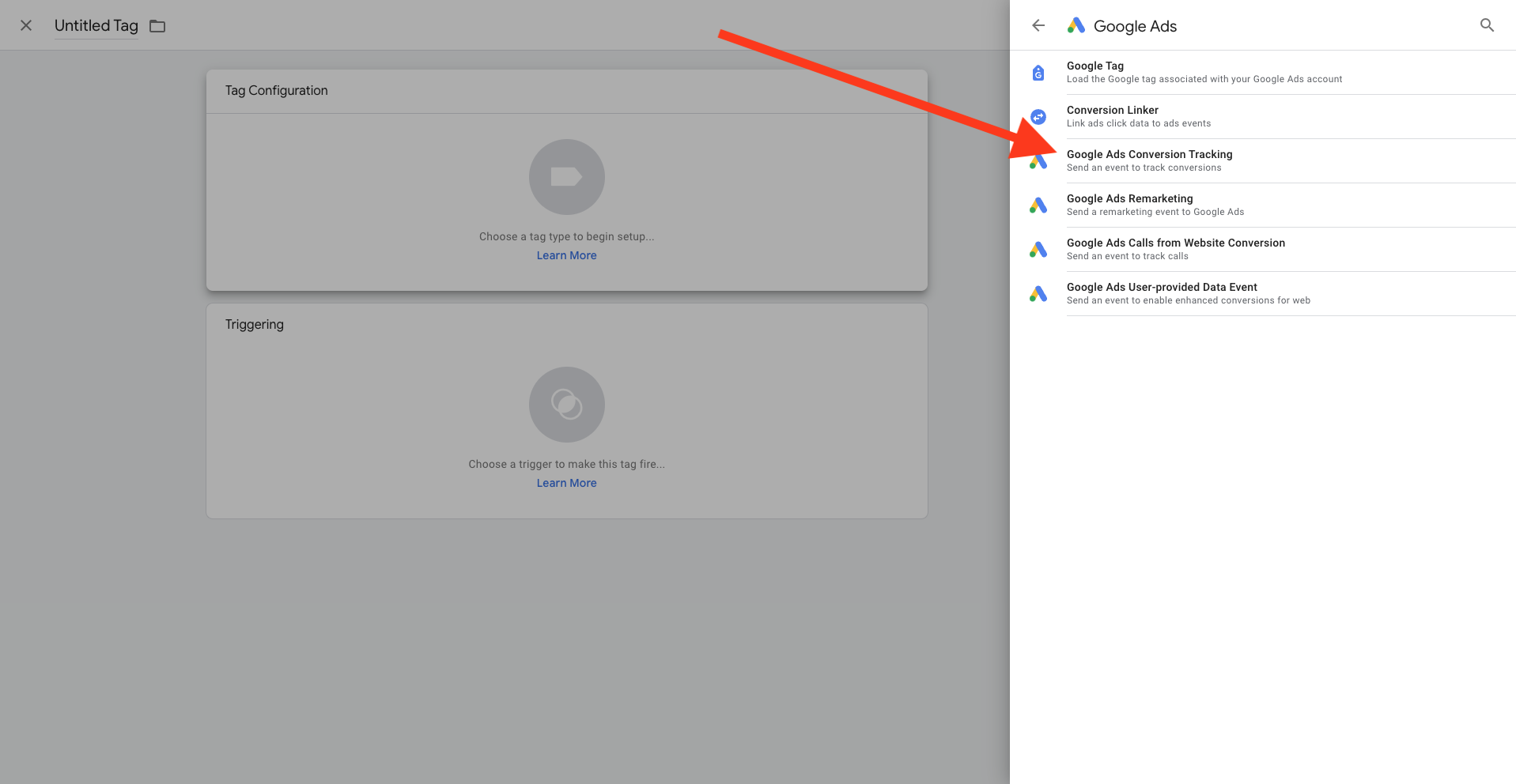Select Google Ads Calls from Website Conversion
1516x784 pixels.
[1175, 249]
